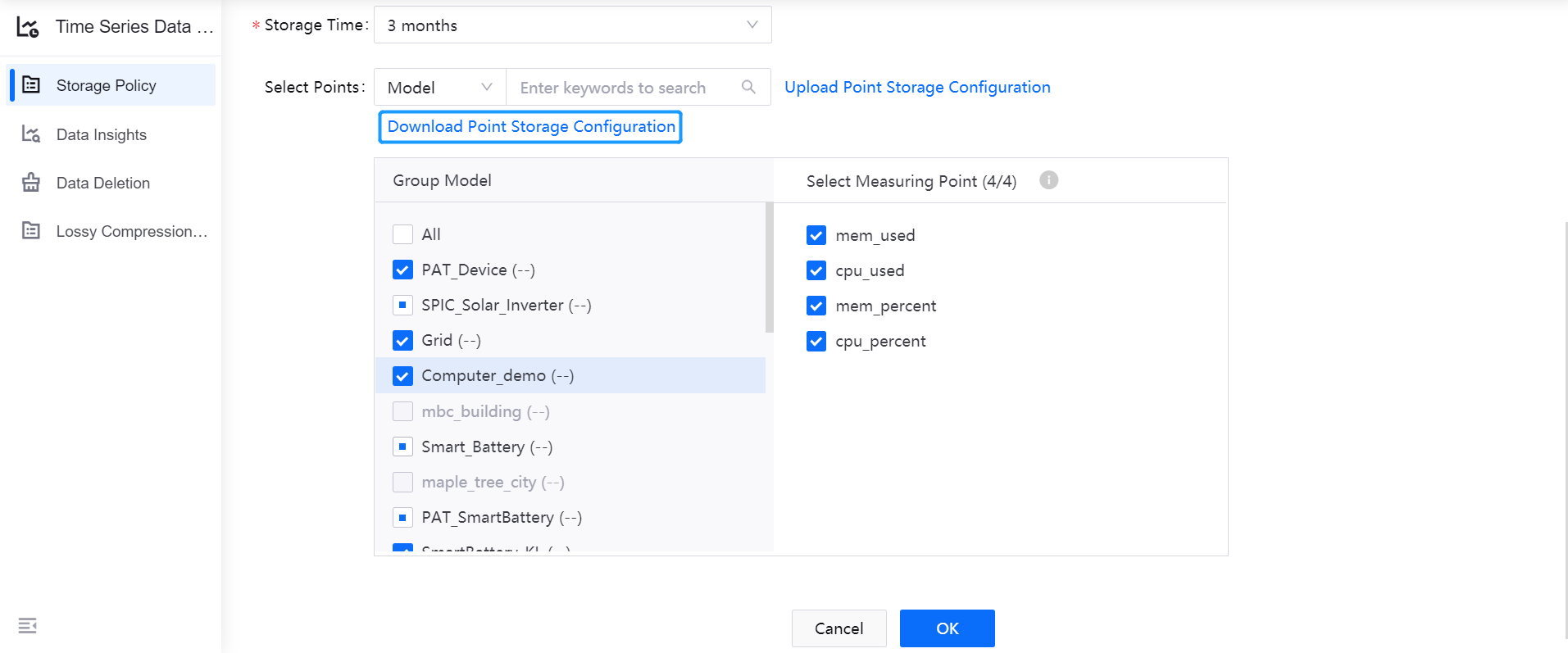Uncheck the mem_used measuring point
The width and height of the screenshot is (1568, 653).
coord(816,235)
